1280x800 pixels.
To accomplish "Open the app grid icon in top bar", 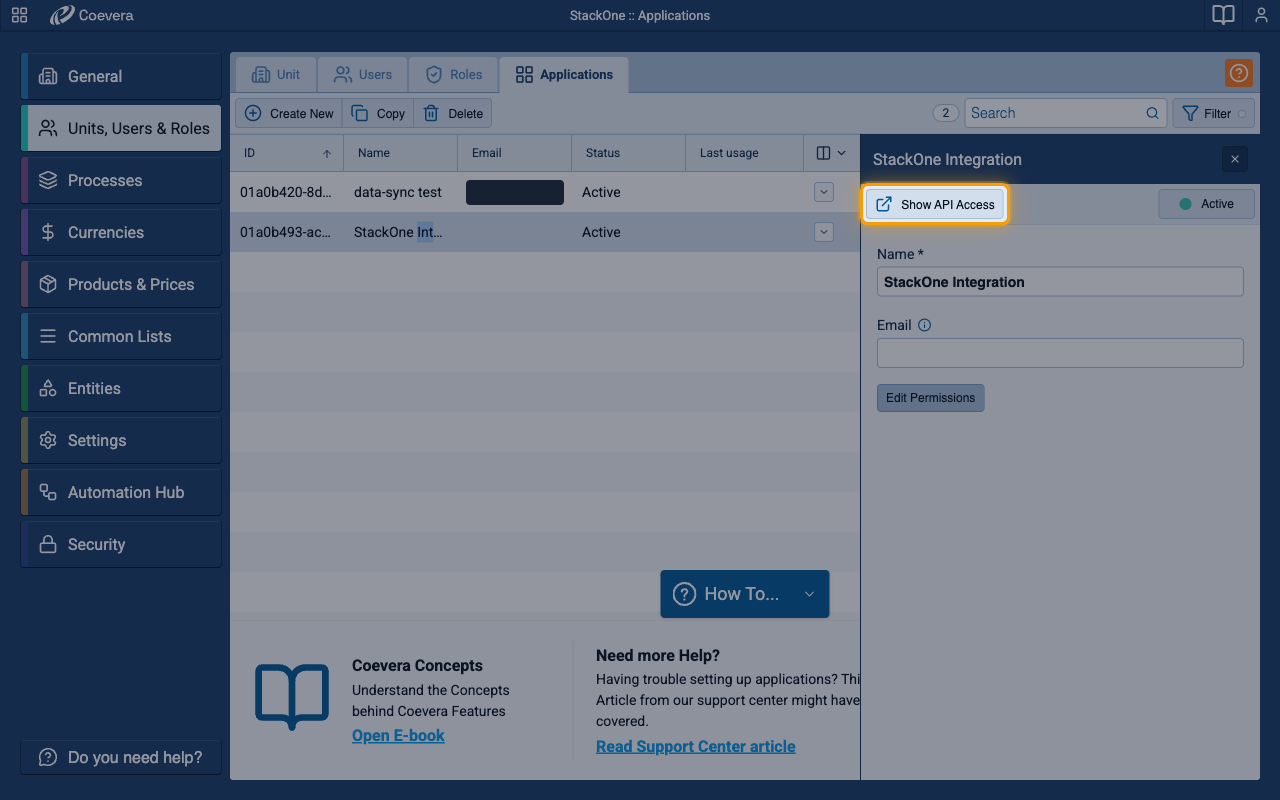I will coord(19,15).
